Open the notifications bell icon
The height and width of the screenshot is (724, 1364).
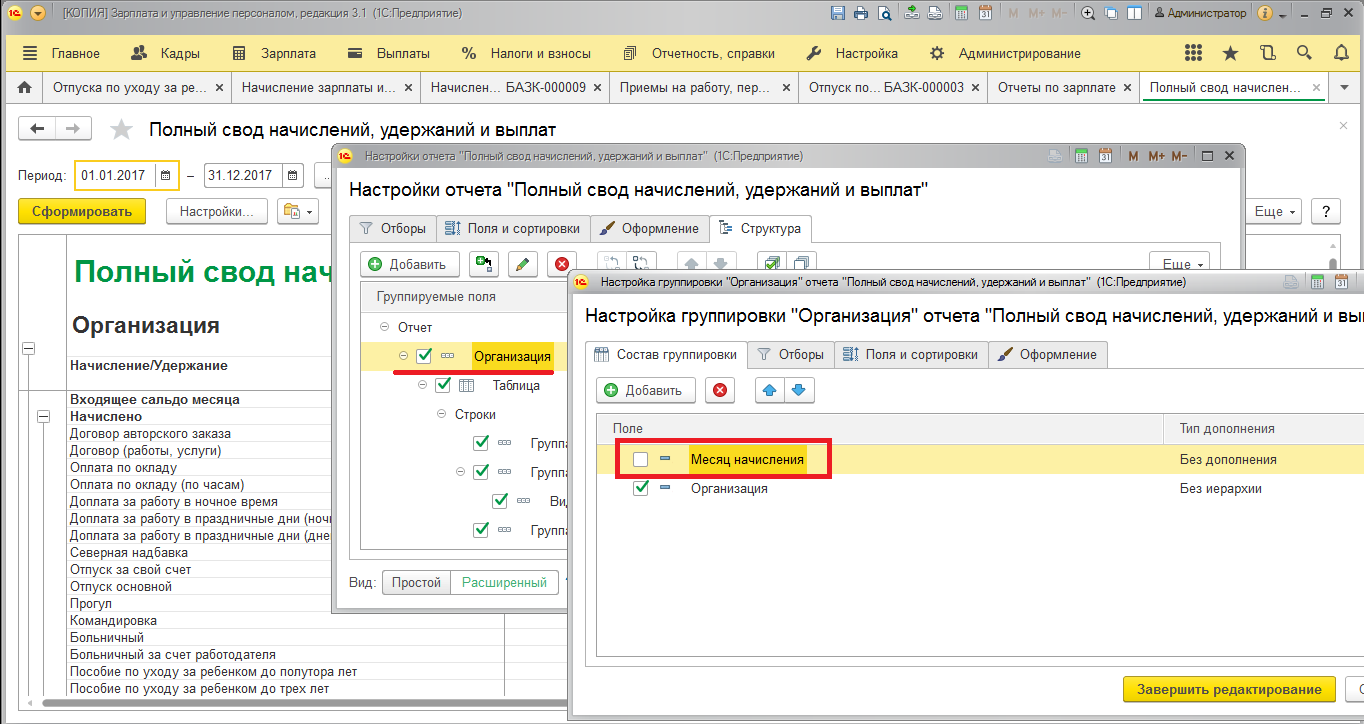1340,53
